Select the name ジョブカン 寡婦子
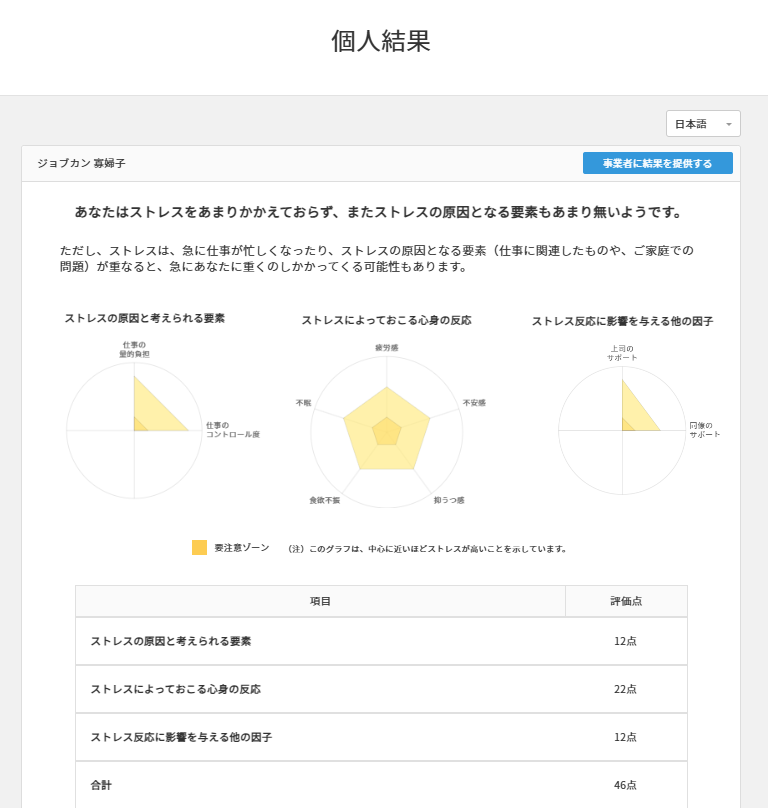This screenshot has width=768, height=808. point(81,163)
